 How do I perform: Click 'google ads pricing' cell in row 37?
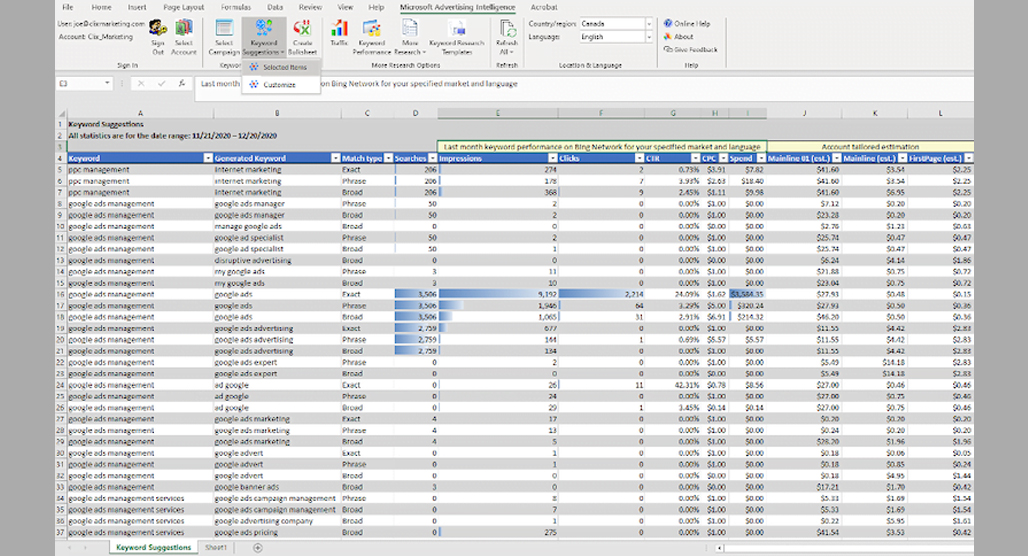pyautogui.click(x=277, y=532)
